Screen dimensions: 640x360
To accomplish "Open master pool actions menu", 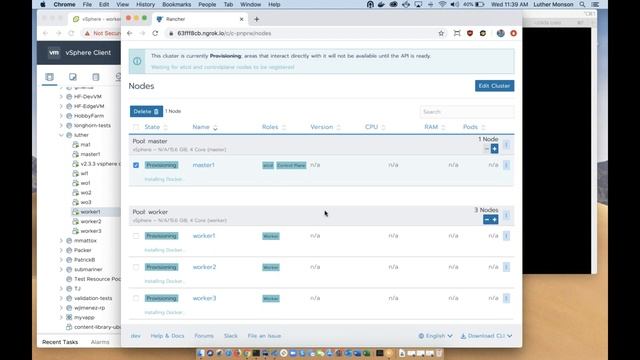I will point(506,144).
